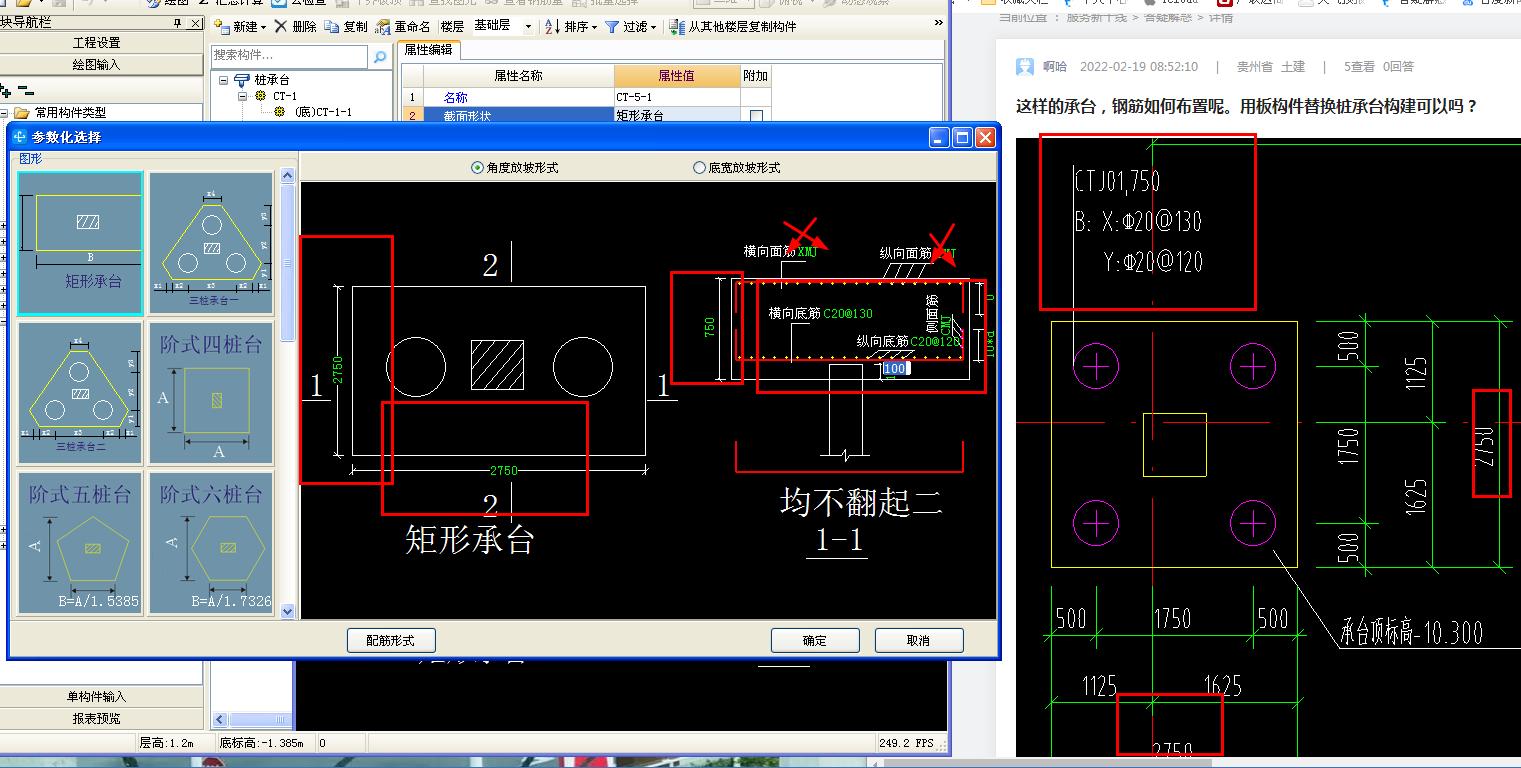Screen dimensions: 1521x768
Task: Click the 名称 value cell CT-5-1
Action: (677, 97)
